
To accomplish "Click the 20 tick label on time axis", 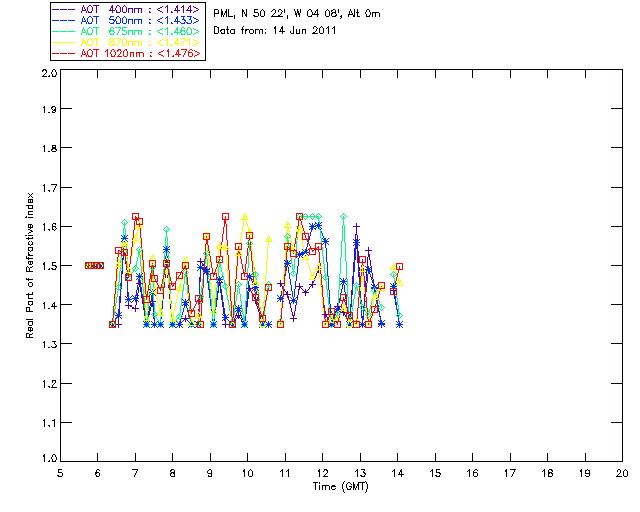I will (x=622, y=473).
